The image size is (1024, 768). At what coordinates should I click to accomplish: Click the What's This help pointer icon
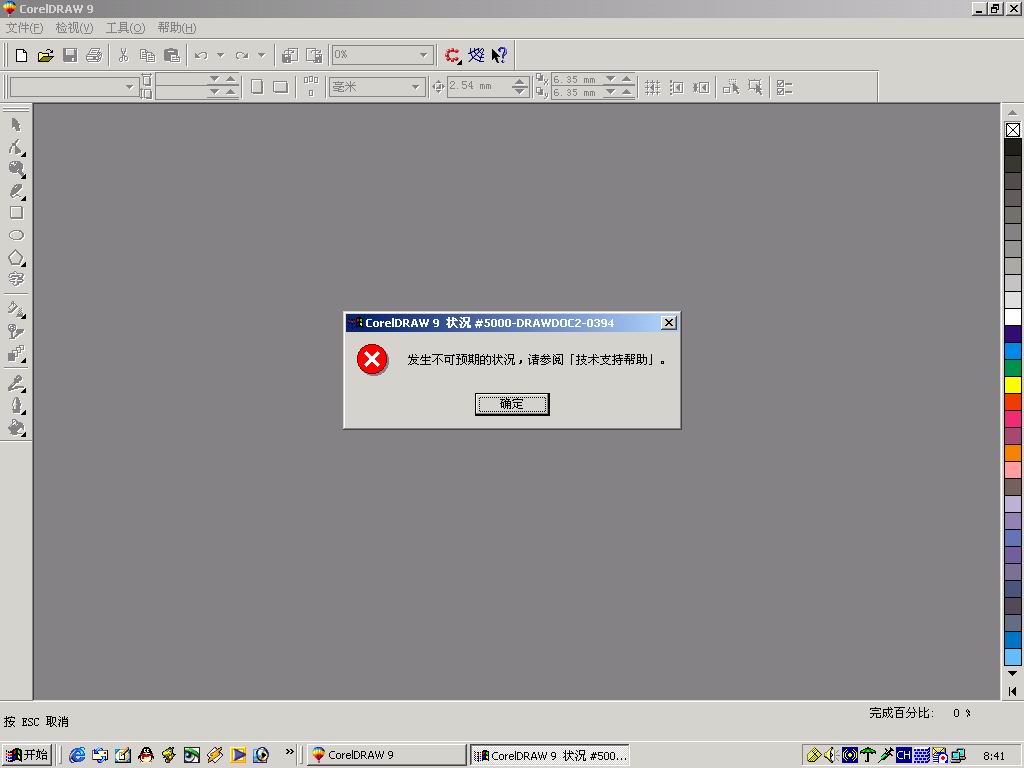tap(500, 56)
